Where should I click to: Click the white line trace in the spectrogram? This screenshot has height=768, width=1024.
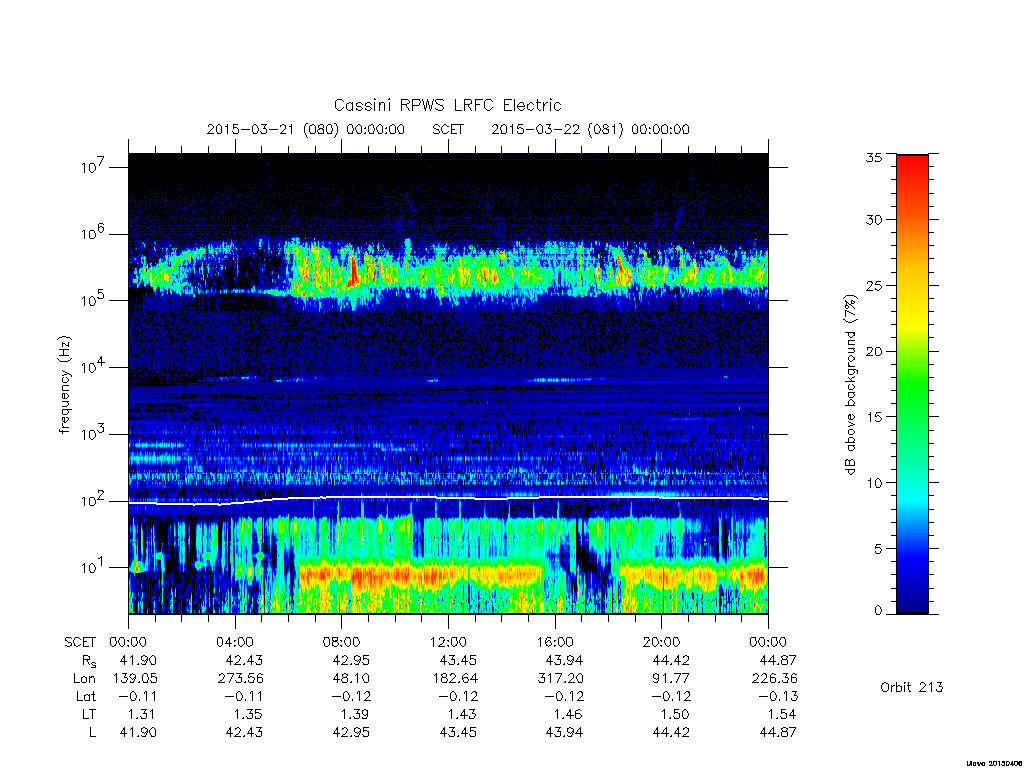[448, 498]
